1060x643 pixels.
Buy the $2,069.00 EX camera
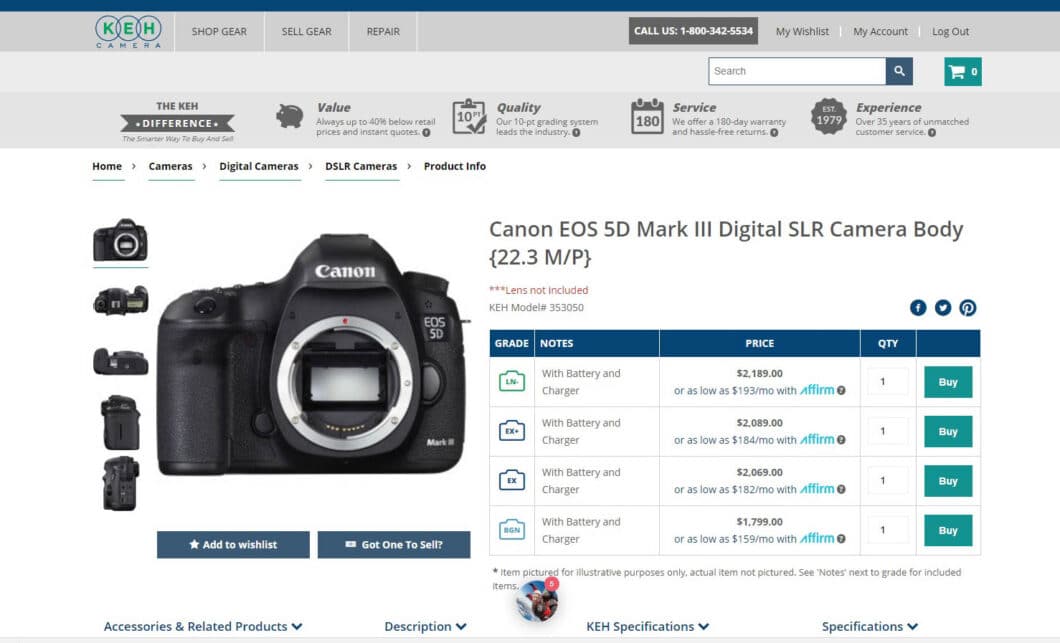(948, 481)
